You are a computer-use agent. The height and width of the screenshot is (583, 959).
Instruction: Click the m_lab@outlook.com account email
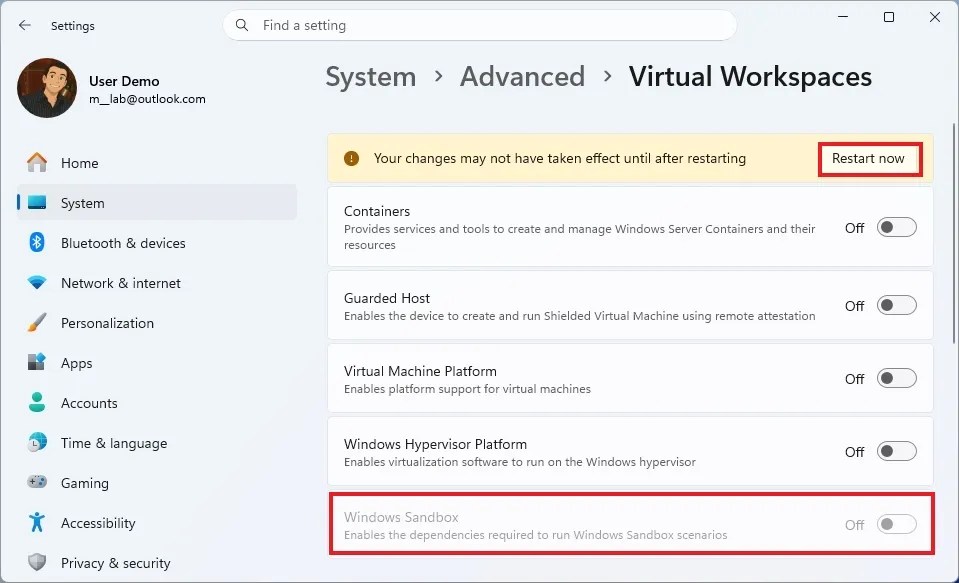click(147, 99)
